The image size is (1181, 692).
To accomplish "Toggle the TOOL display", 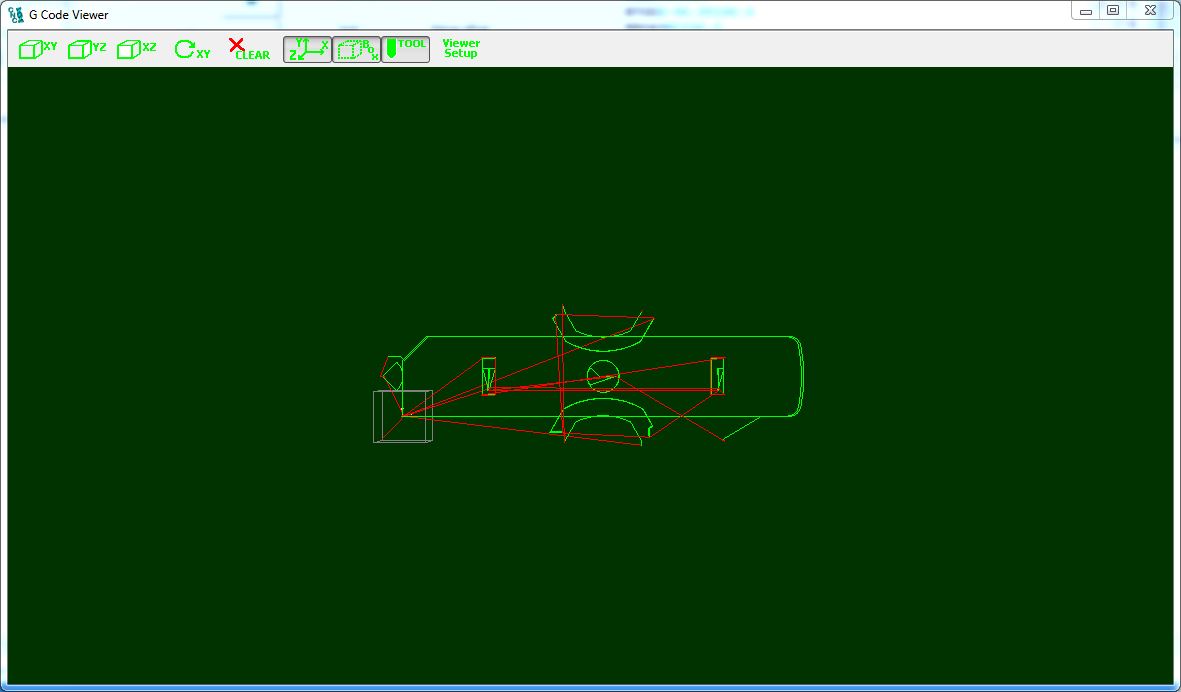I will coord(406,49).
